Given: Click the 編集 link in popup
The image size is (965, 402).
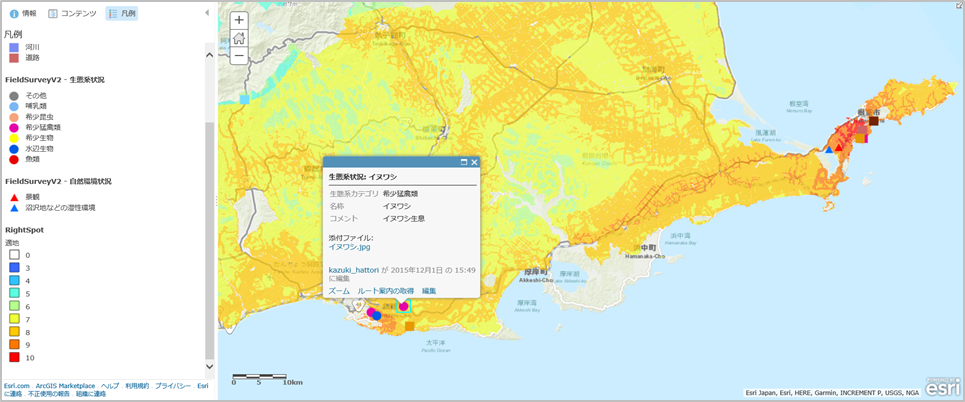Looking at the screenshot, I should tap(429, 290).
